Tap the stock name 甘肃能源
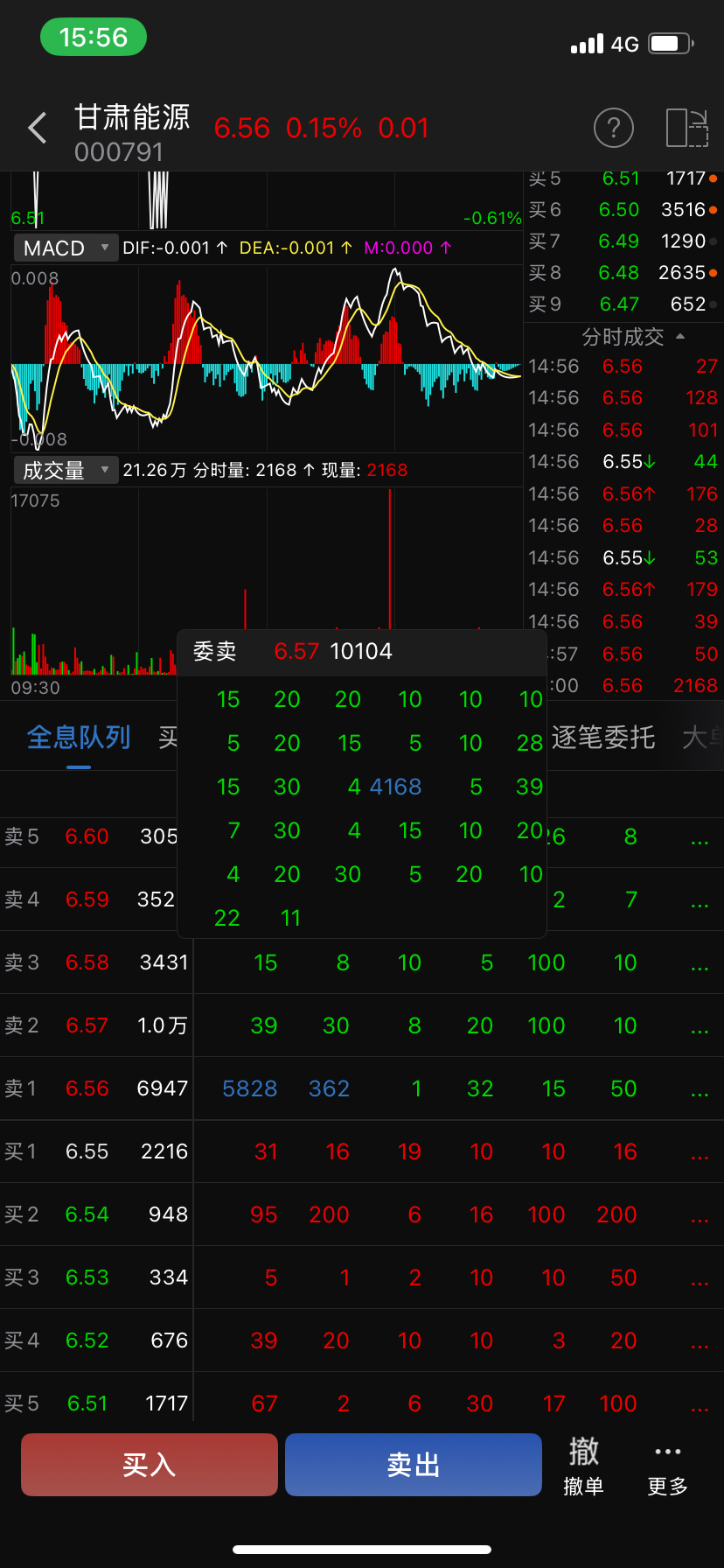Viewport: 724px width, 1568px height. tap(132, 117)
